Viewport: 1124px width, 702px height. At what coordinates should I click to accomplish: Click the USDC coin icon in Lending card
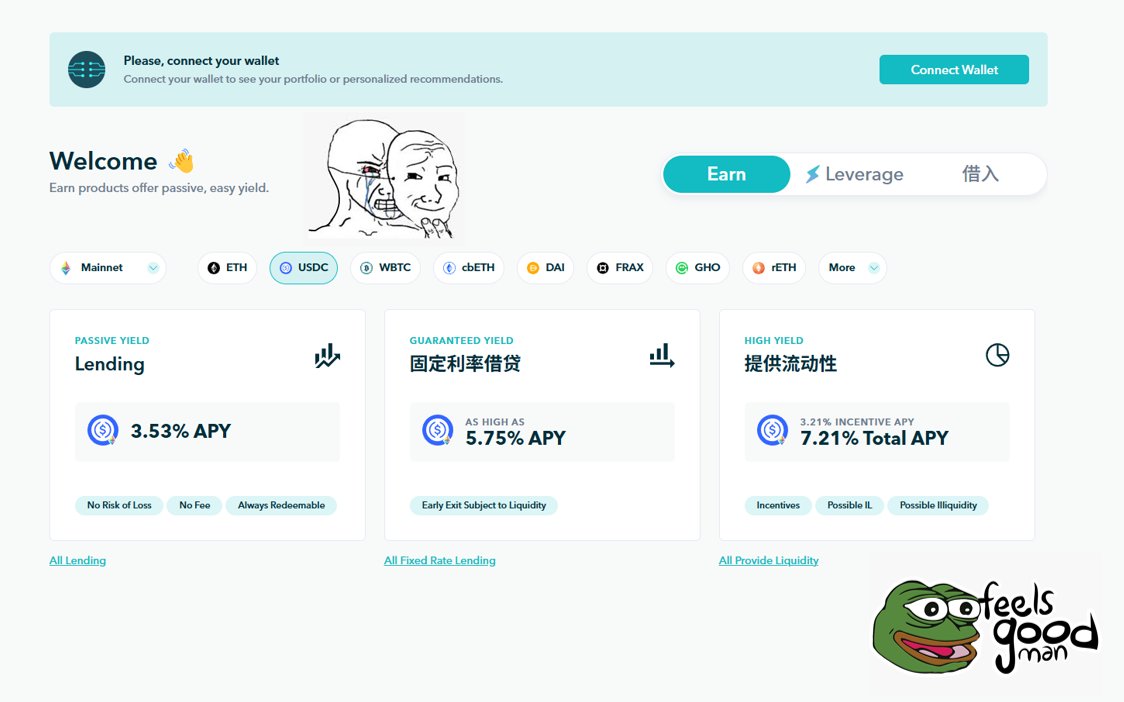tap(103, 431)
